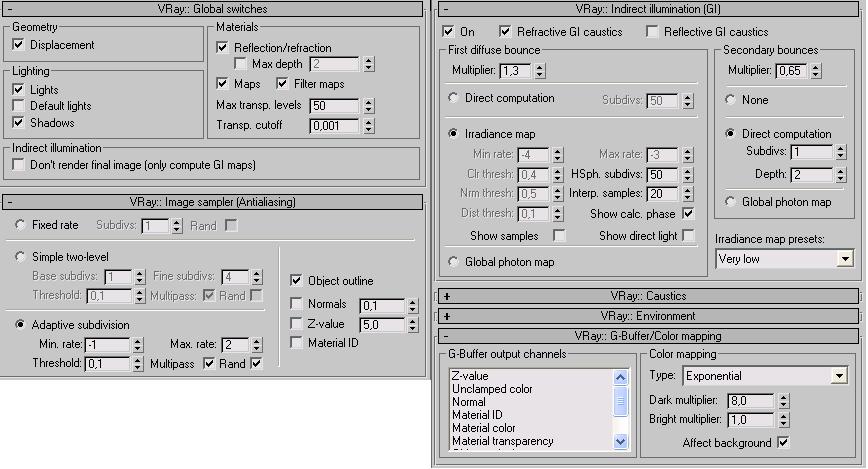Viewport: 868px width, 469px height.
Task: Collapse the Global switches rollout
Action: 213,9
